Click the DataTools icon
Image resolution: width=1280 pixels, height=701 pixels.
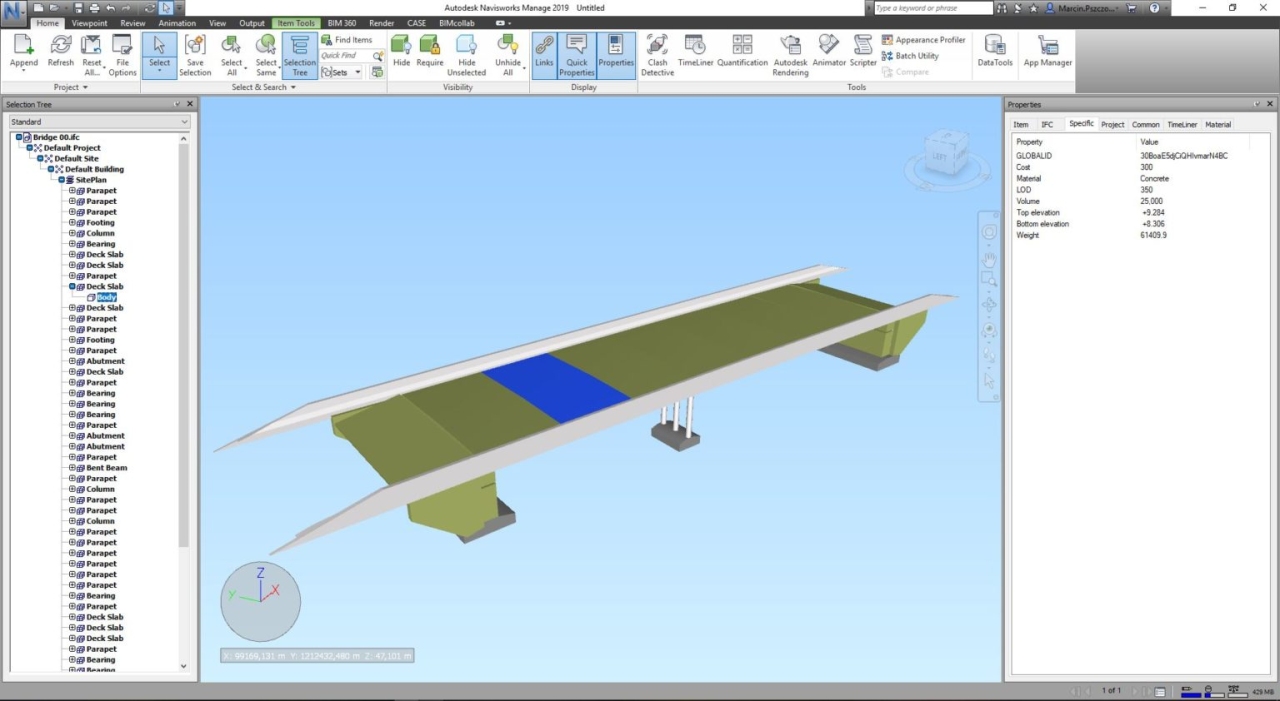994,55
